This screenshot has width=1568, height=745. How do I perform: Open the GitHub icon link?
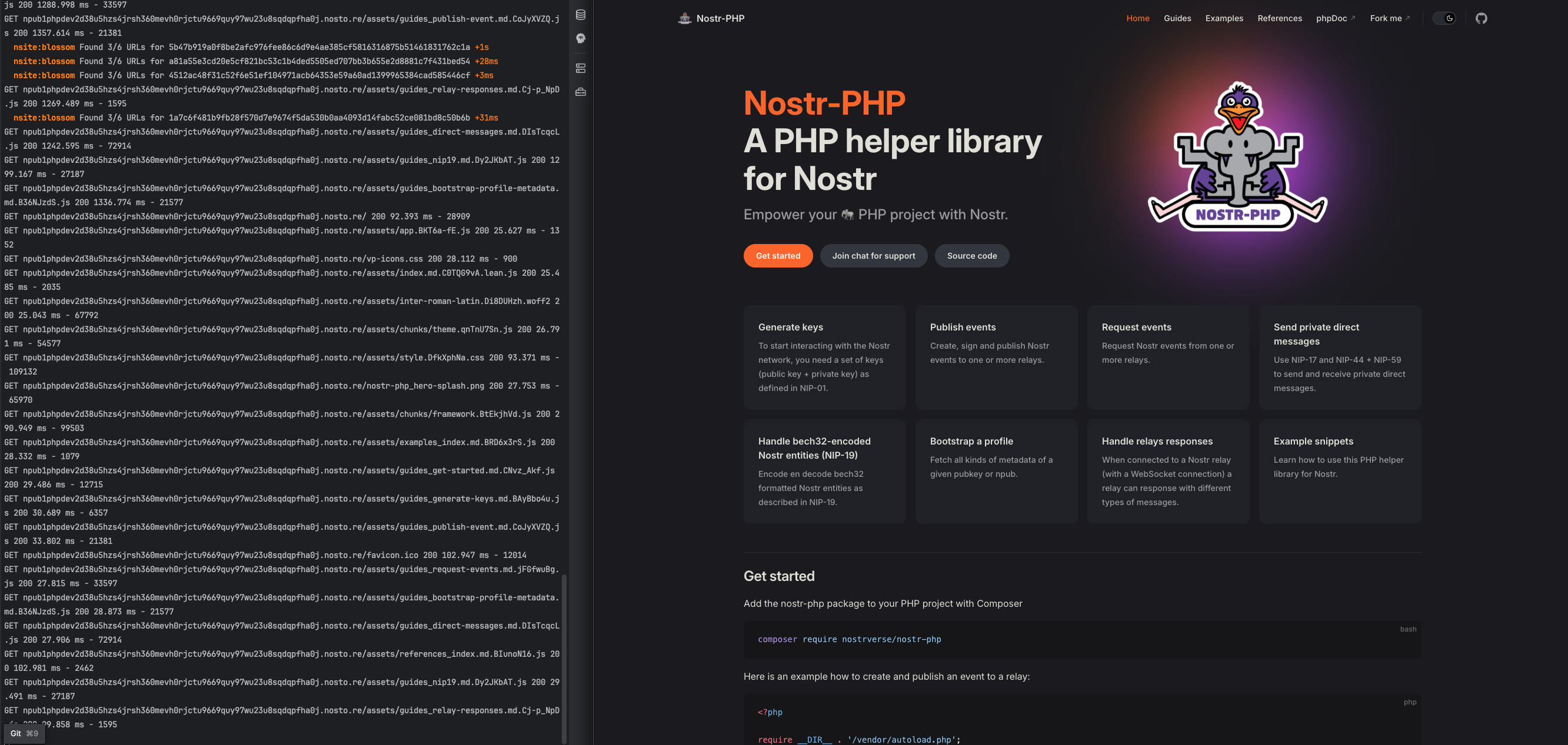pyautogui.click(x=1481, y=18)
